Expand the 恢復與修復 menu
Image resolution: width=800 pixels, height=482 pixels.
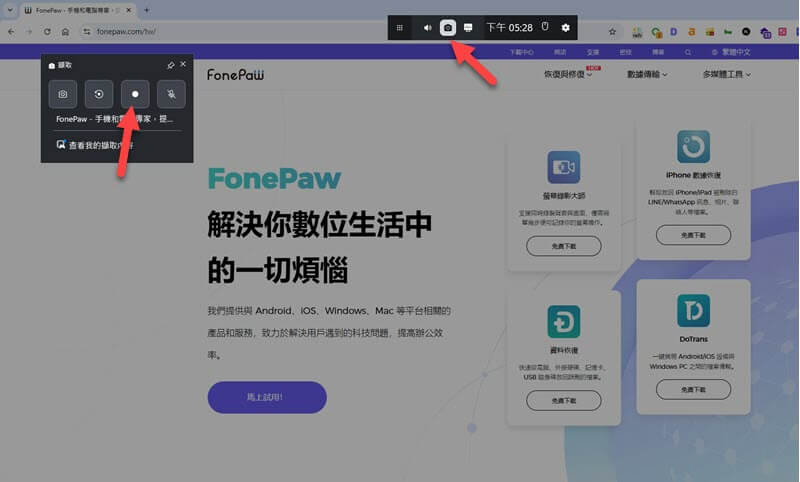568,74
